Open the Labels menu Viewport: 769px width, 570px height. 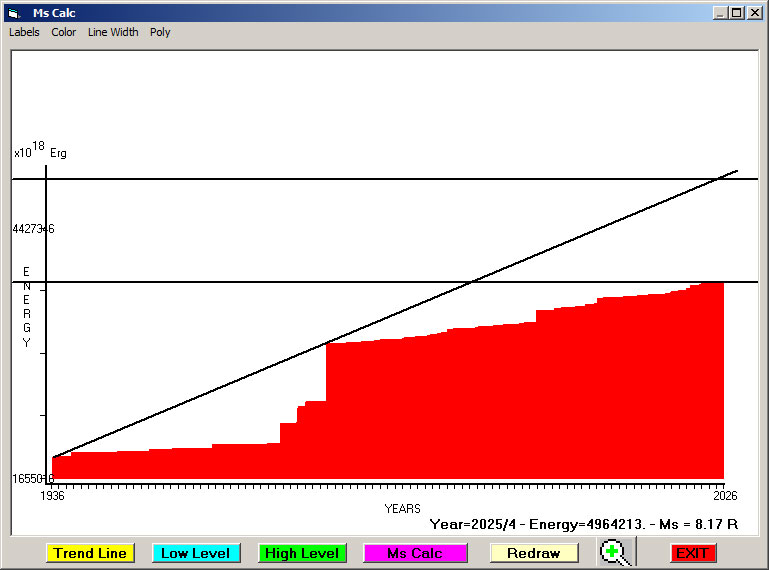[24, 32]
